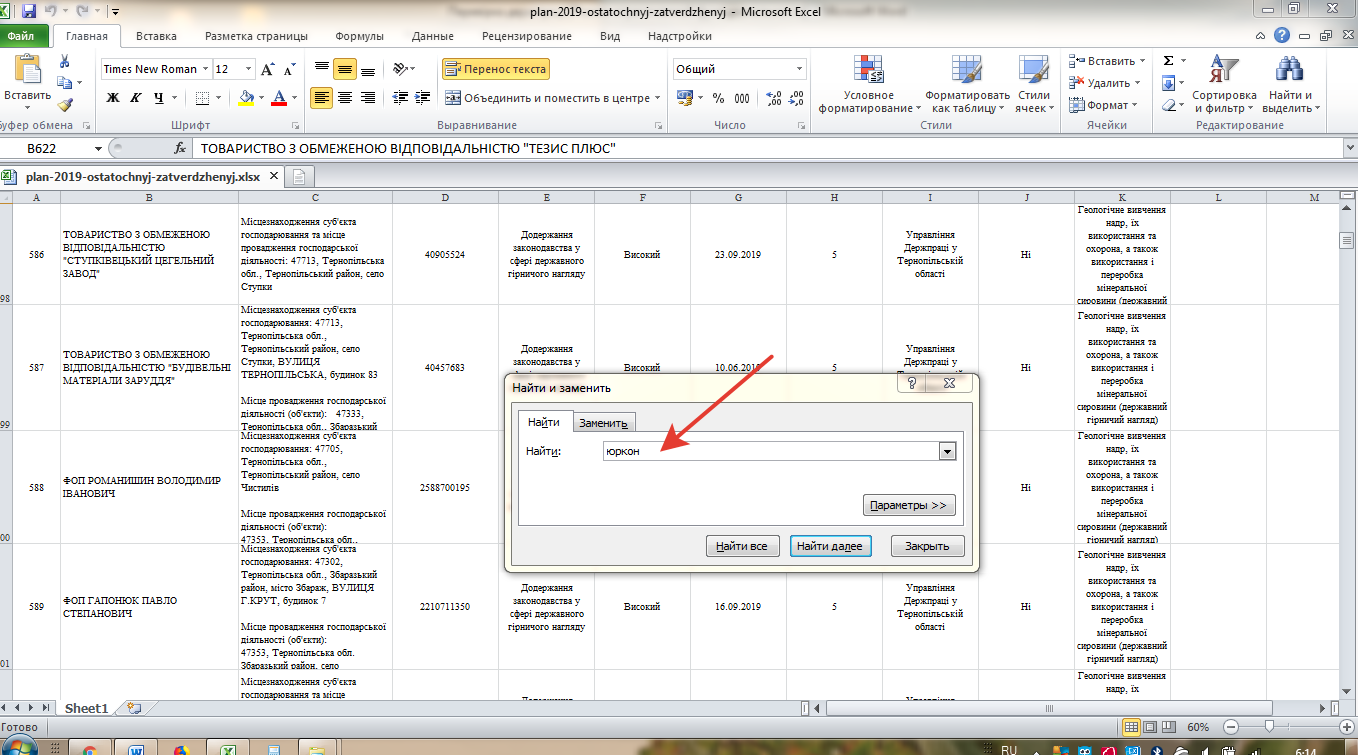Open the Файл tab

[23, 36]
